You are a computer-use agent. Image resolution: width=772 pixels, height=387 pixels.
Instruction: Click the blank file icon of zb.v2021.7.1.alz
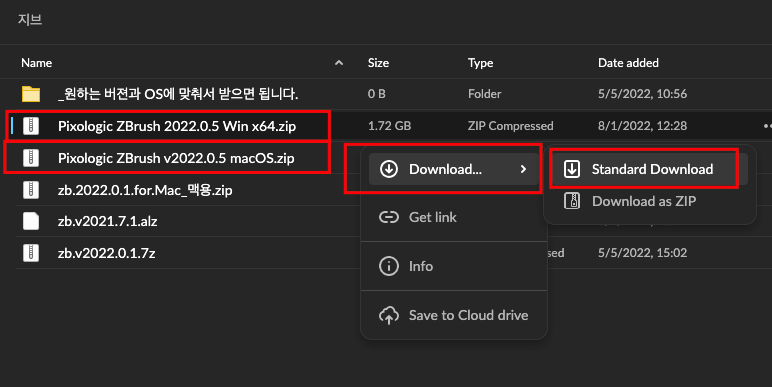coord(31,221)
